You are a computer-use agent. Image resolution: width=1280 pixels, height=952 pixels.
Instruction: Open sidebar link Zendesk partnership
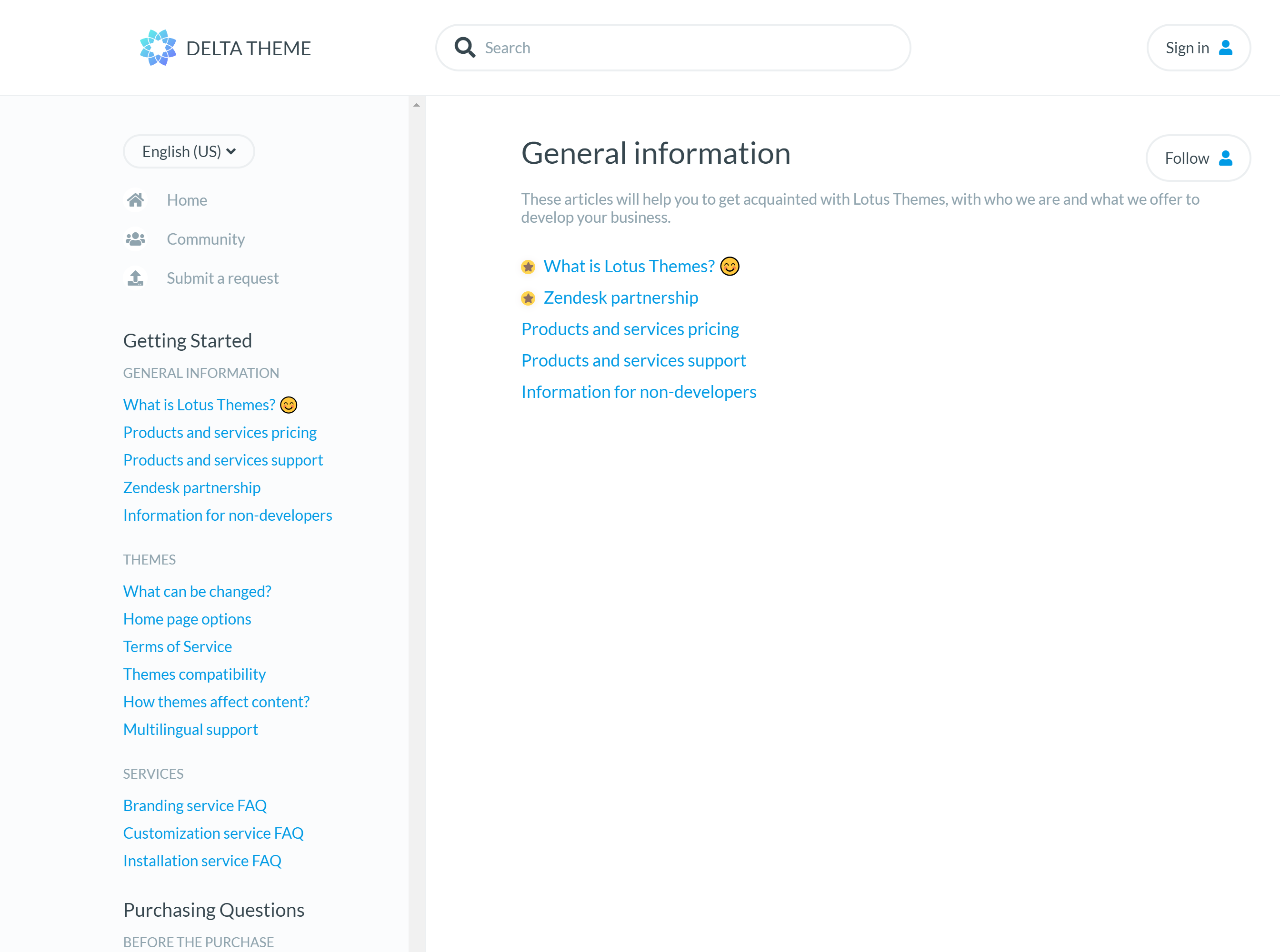(192, 487)
